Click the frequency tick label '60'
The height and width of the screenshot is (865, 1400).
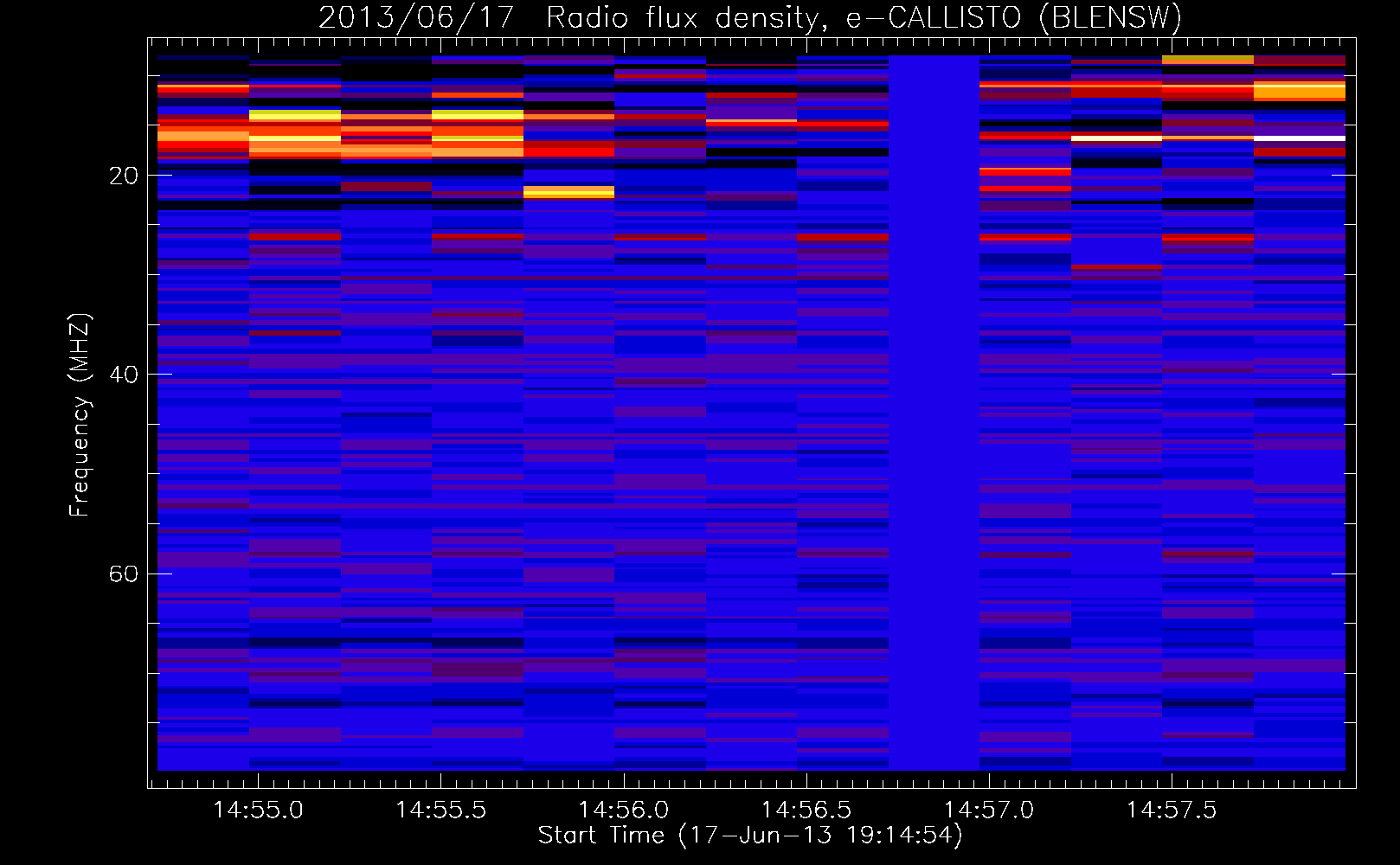[124, 573]
